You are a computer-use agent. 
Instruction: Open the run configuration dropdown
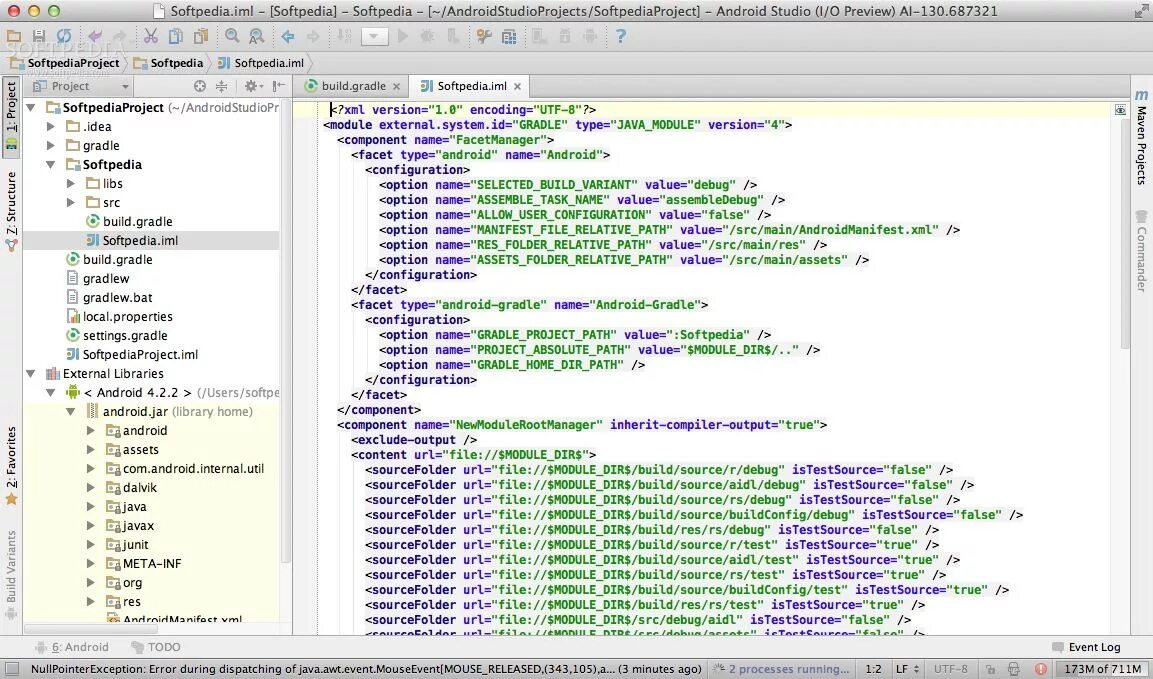[x=374, y=36]
